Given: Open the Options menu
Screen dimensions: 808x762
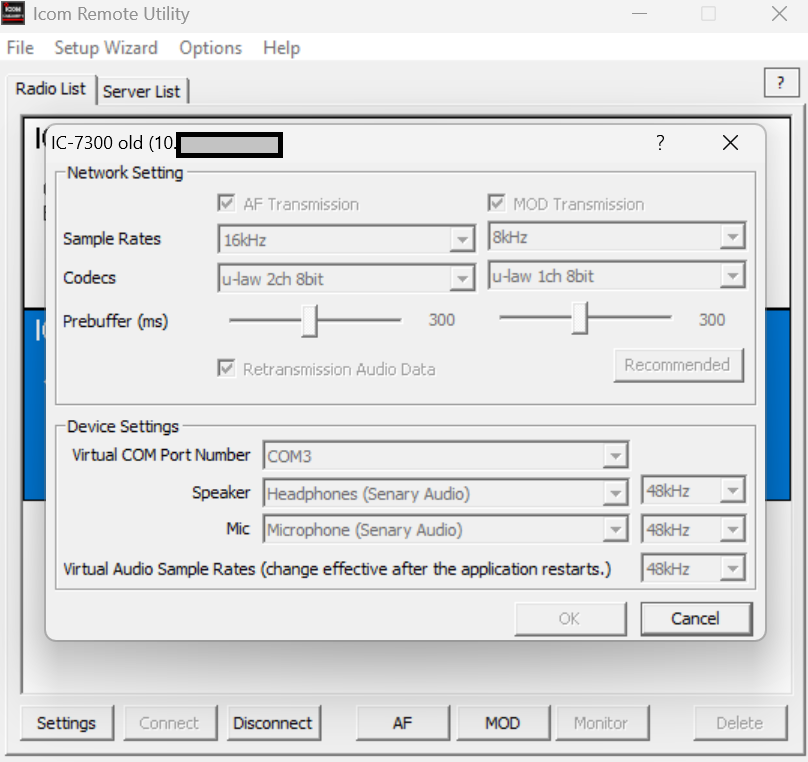Looking at the screenshot, I should pyautogui.click(x=210, y=48).
